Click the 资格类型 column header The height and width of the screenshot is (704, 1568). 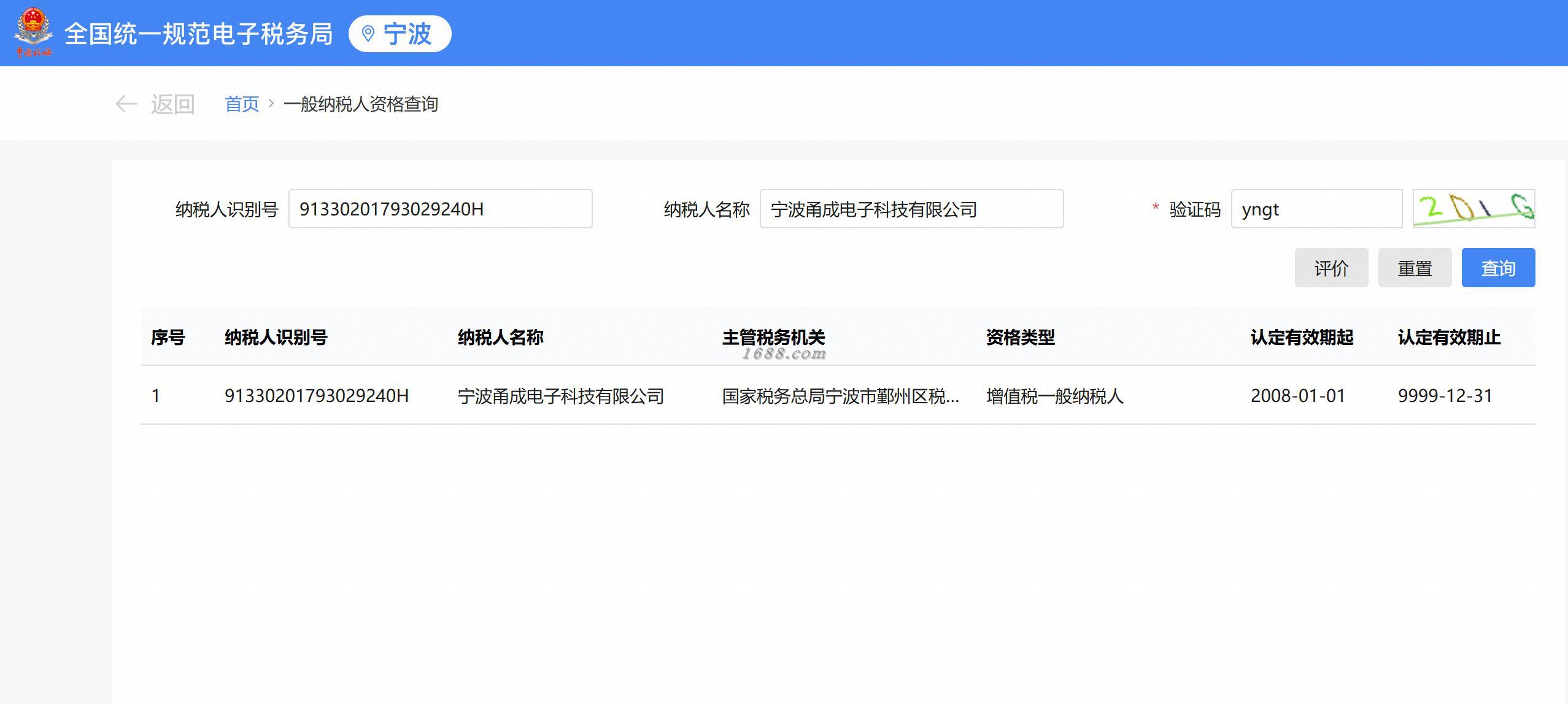(1020, 337)
